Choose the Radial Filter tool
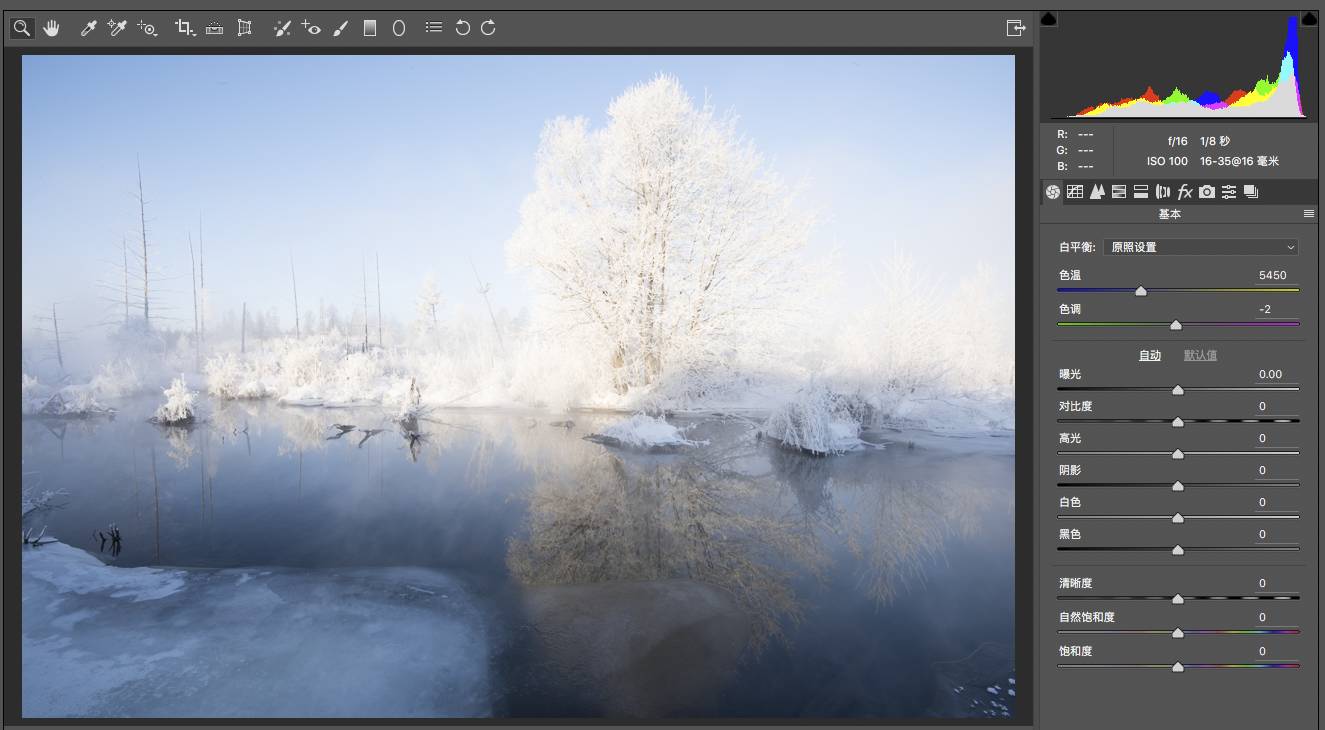Viewport: 1325px width, 730px height. click(x=398, y=28)
